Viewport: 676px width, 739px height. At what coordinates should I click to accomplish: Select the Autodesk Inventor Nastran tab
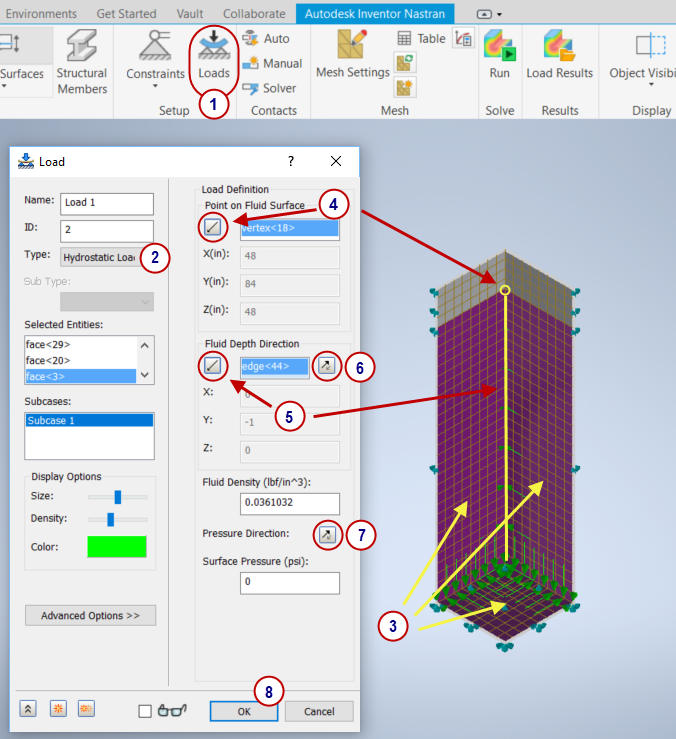click(x=375, y=14)
